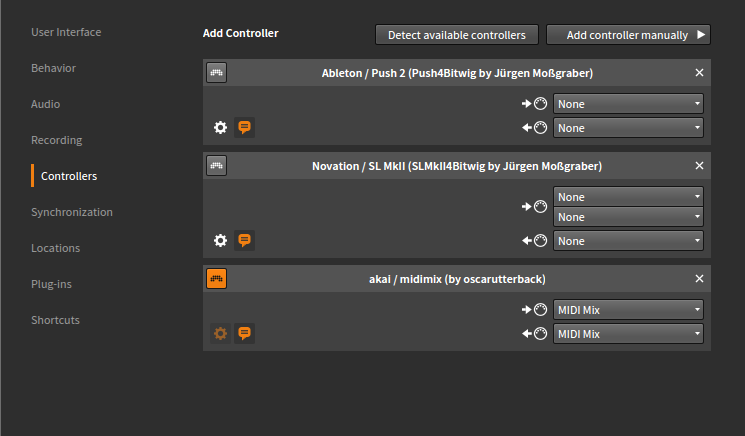
Task: Click the Add Controller heading
Action: click(240, 33)
